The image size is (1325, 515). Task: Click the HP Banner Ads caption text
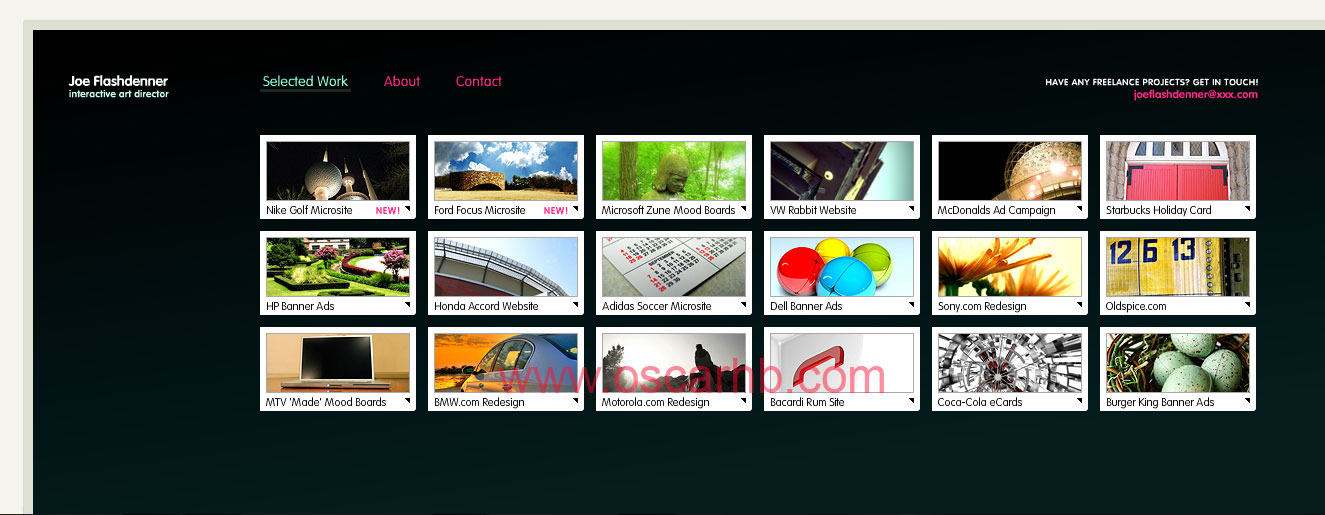pos(300,307)
